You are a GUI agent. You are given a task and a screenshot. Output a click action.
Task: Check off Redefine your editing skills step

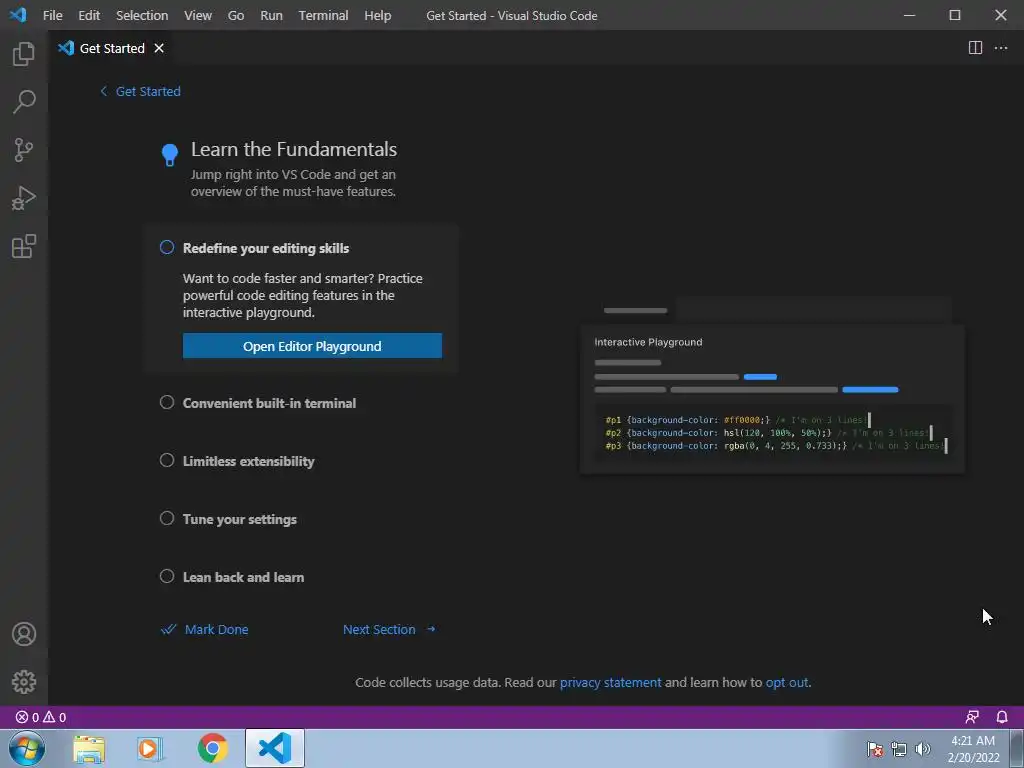point(167,248)
